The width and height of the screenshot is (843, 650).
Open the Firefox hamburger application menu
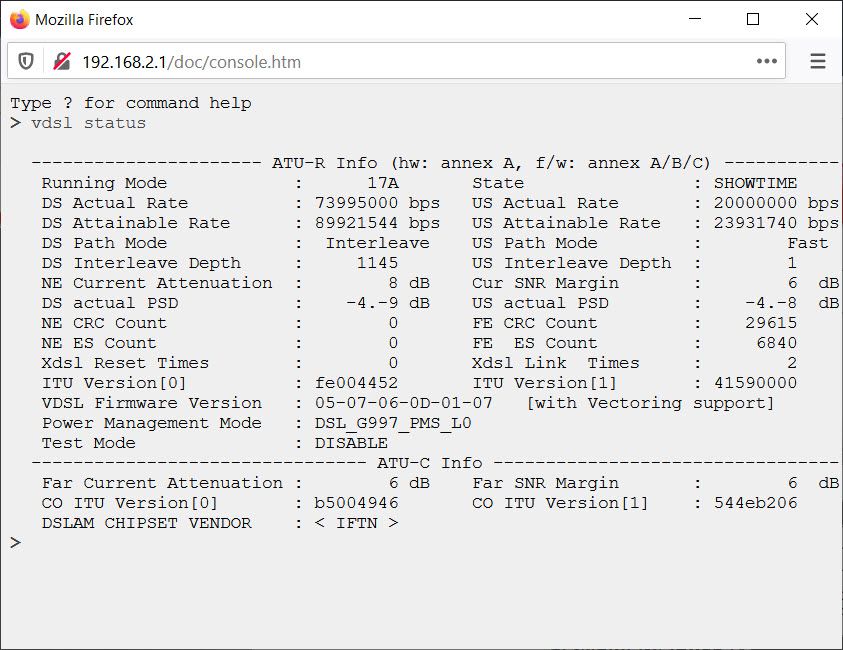tap(817, 62)
